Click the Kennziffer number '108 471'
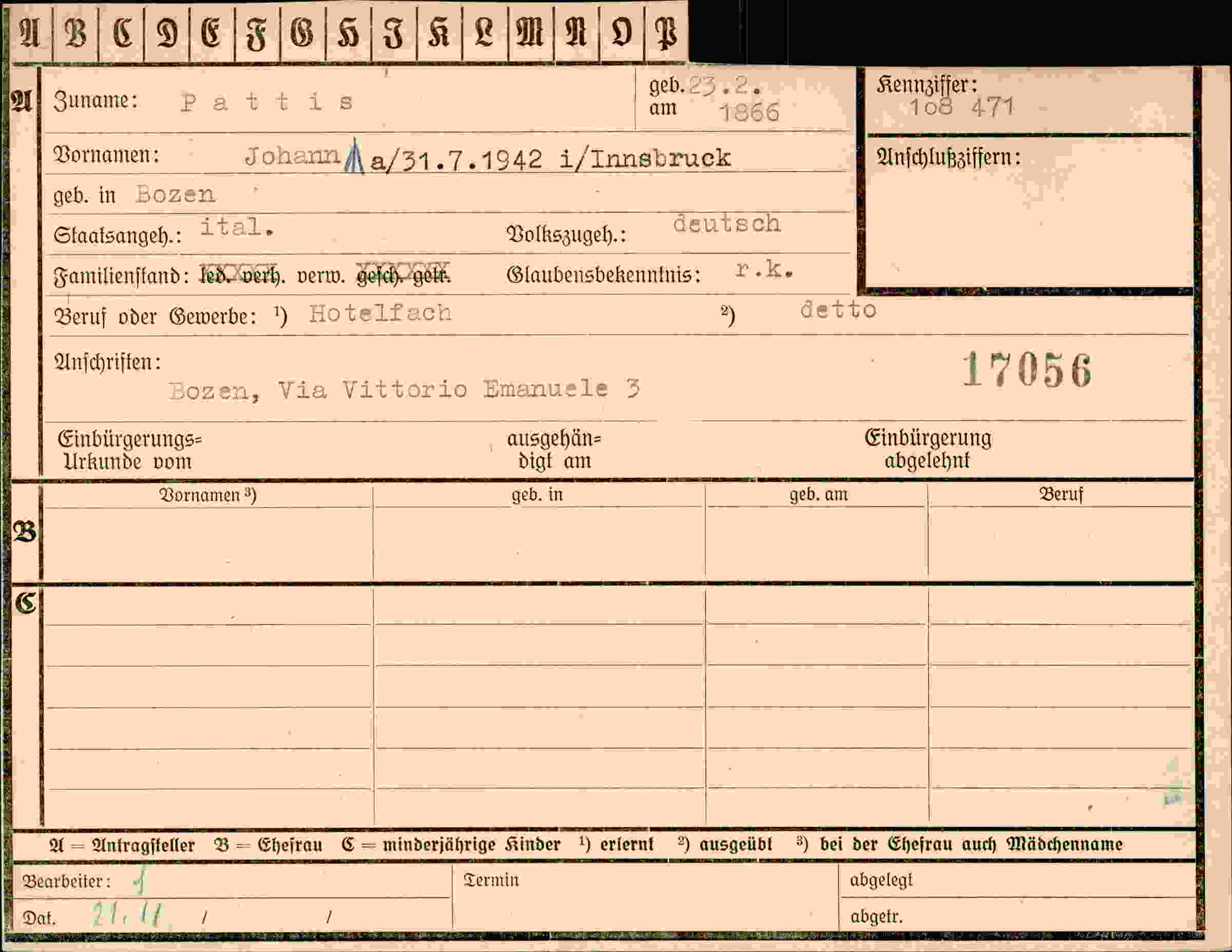This screenshot has width=1232, height=952. [962, 107]
